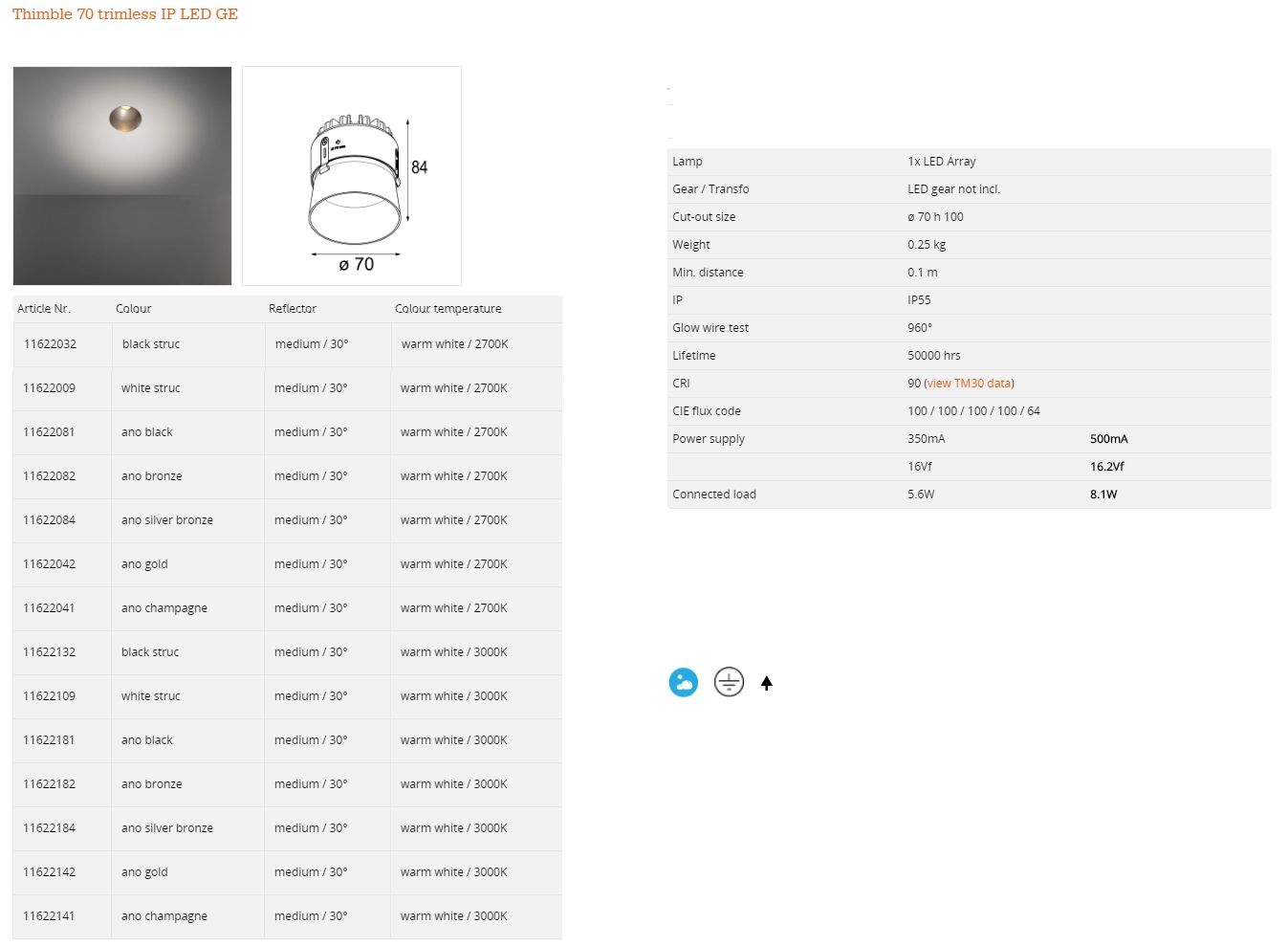Select the 500mA power supply option
This screenshot has width=1288, height=946.
click(x=1108, y=438)
